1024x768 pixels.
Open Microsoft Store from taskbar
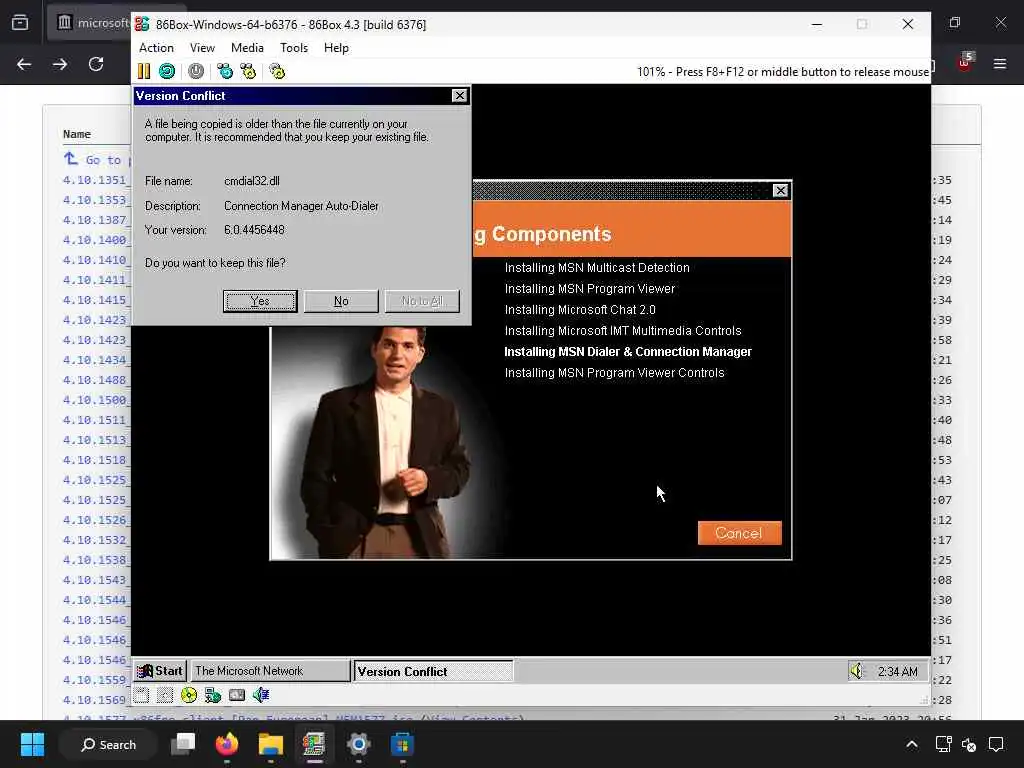click(402, 744)
